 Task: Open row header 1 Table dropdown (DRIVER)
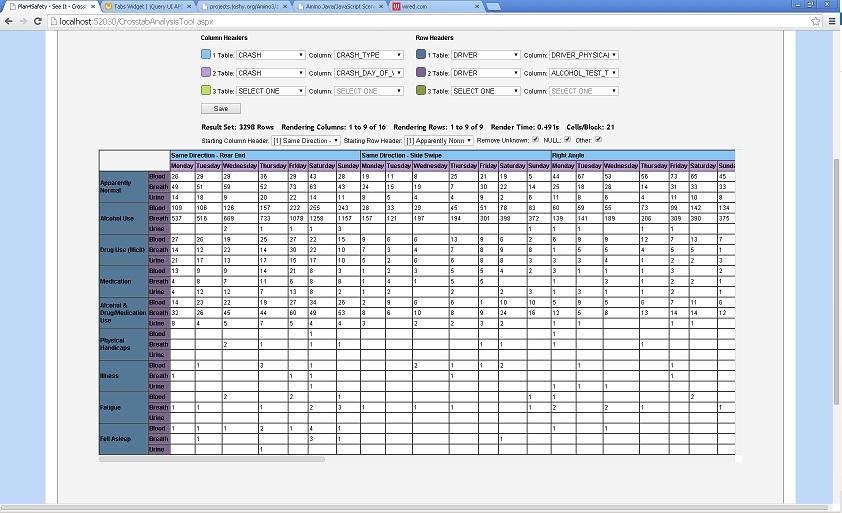tap(486, 55)
